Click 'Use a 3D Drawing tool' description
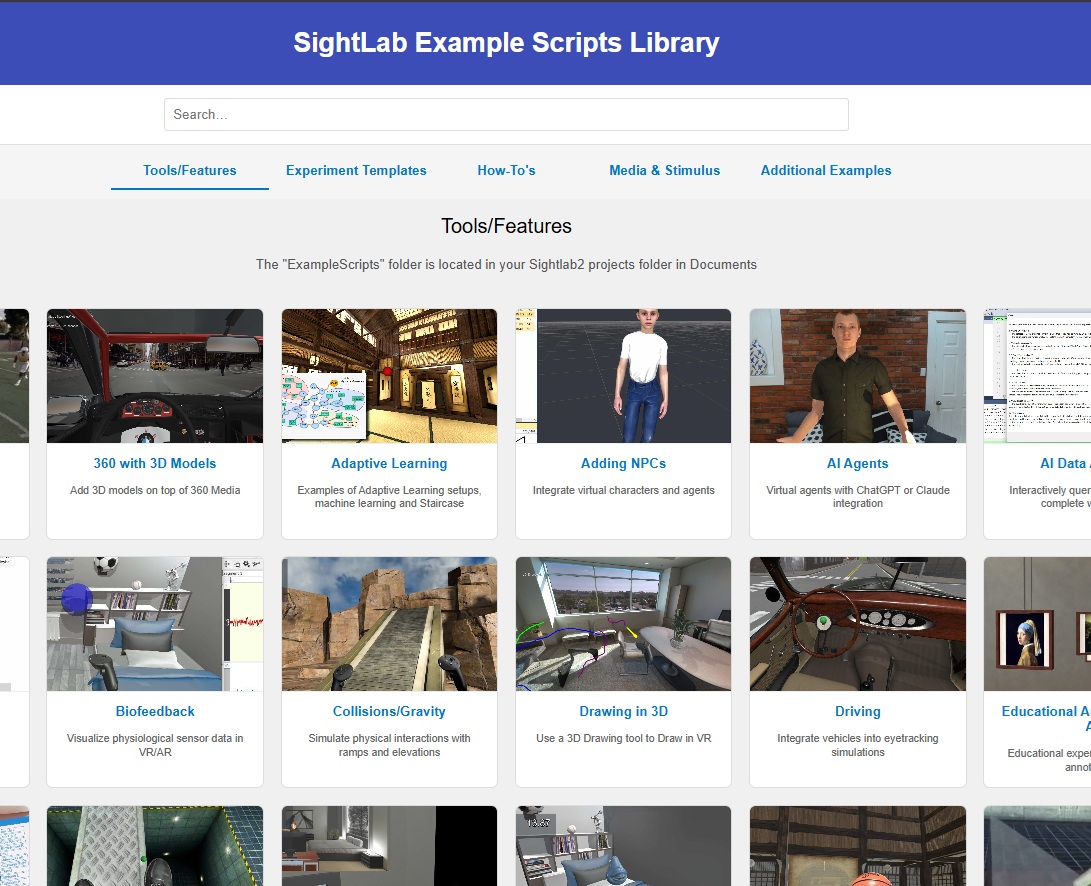This screenshot has width=1091, height=886. (x=623, y=738)
